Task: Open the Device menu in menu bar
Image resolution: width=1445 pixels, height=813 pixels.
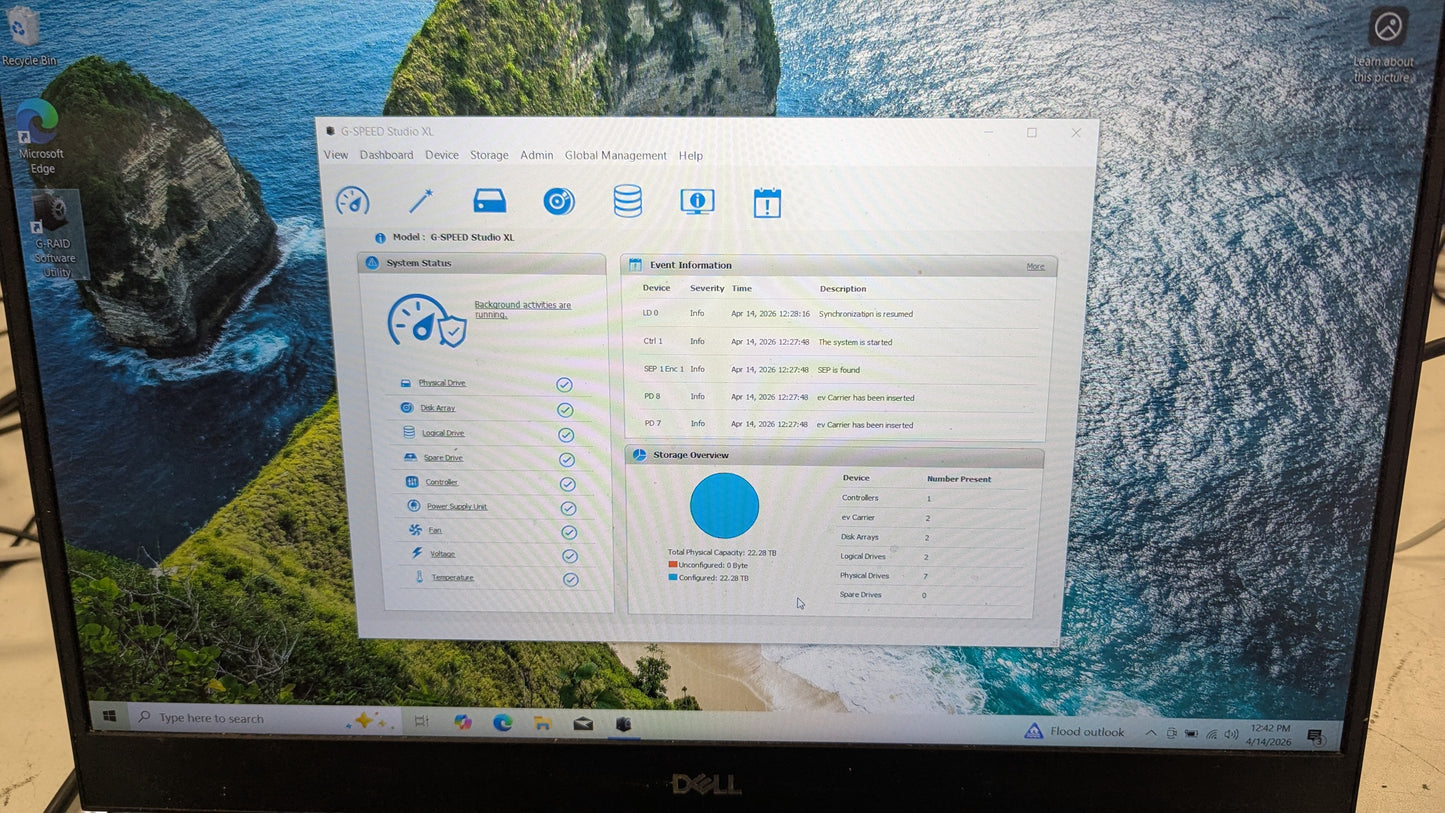Action: coord(442,155)
